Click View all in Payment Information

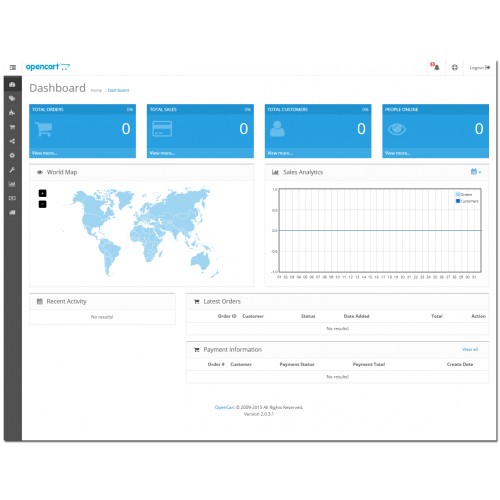[x=470, y=349]
